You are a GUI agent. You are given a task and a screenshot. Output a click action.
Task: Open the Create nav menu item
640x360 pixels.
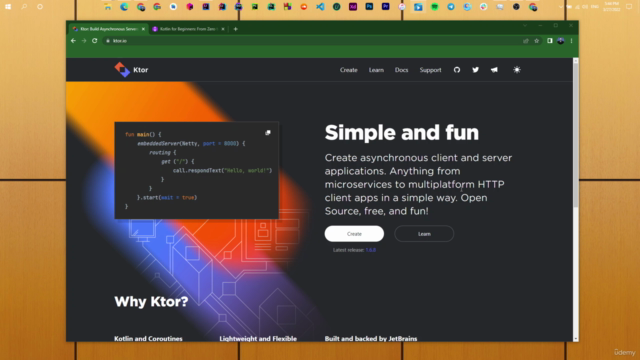pos(349,70)
